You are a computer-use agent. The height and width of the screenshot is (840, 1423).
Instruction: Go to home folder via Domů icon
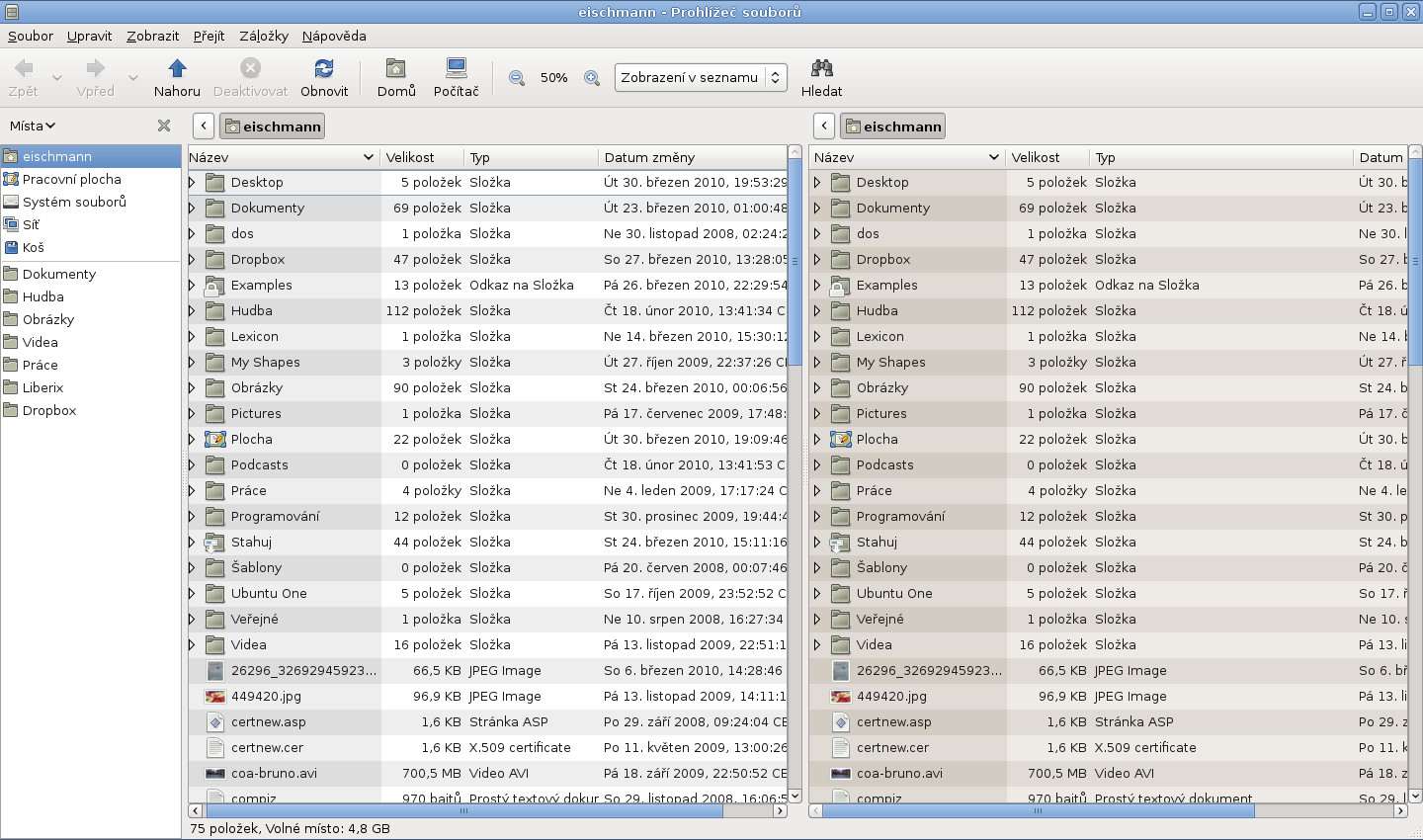(396, 68)
